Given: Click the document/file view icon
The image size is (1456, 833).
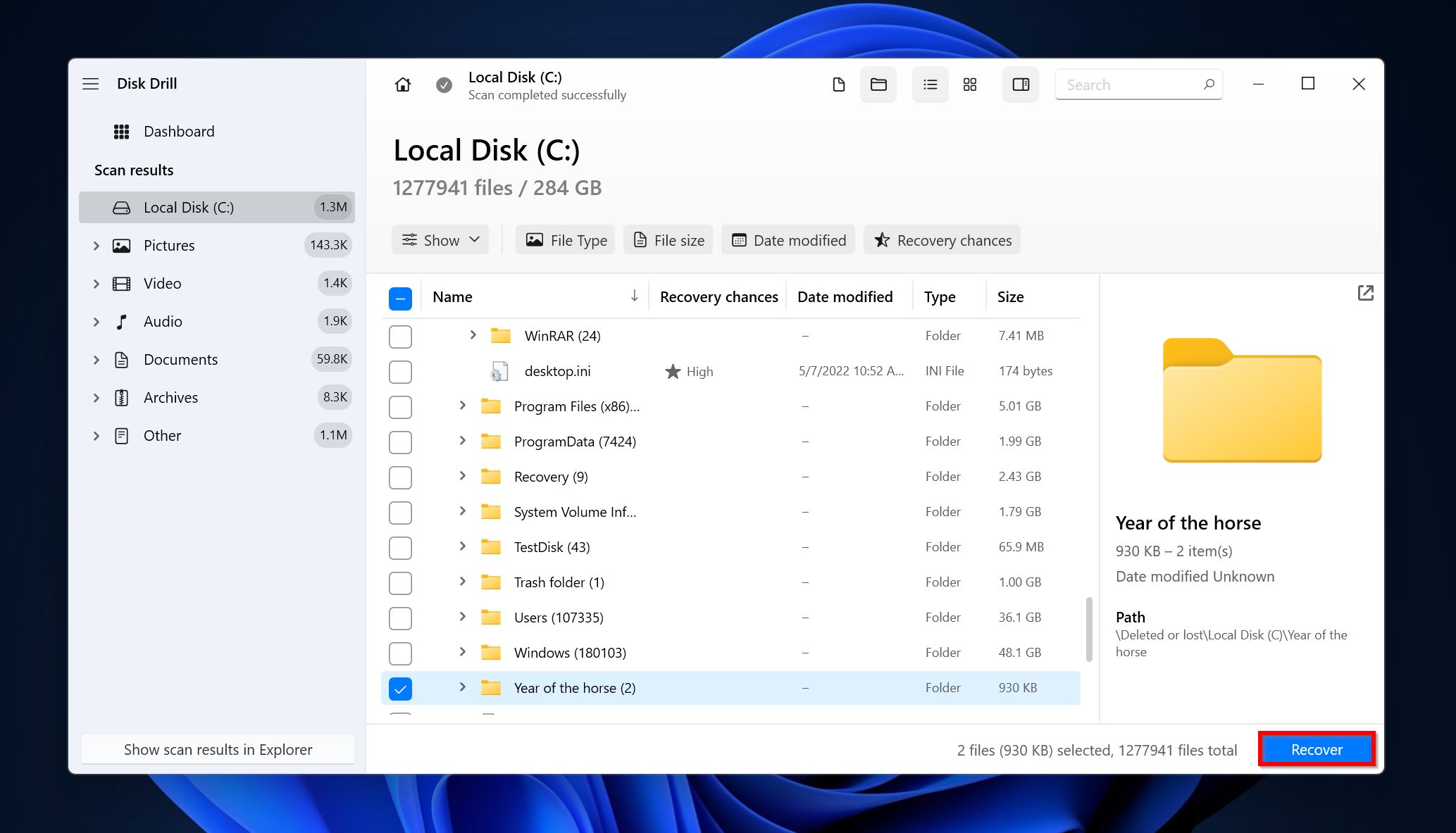Looking at the screenshot, I should pos(839,84).
